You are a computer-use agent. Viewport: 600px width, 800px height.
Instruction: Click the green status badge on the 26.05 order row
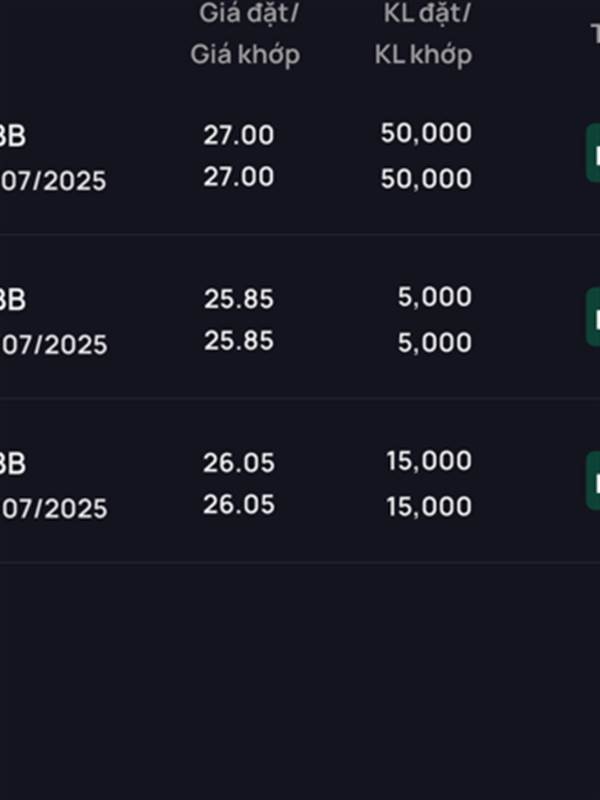(x=593, y=481)
